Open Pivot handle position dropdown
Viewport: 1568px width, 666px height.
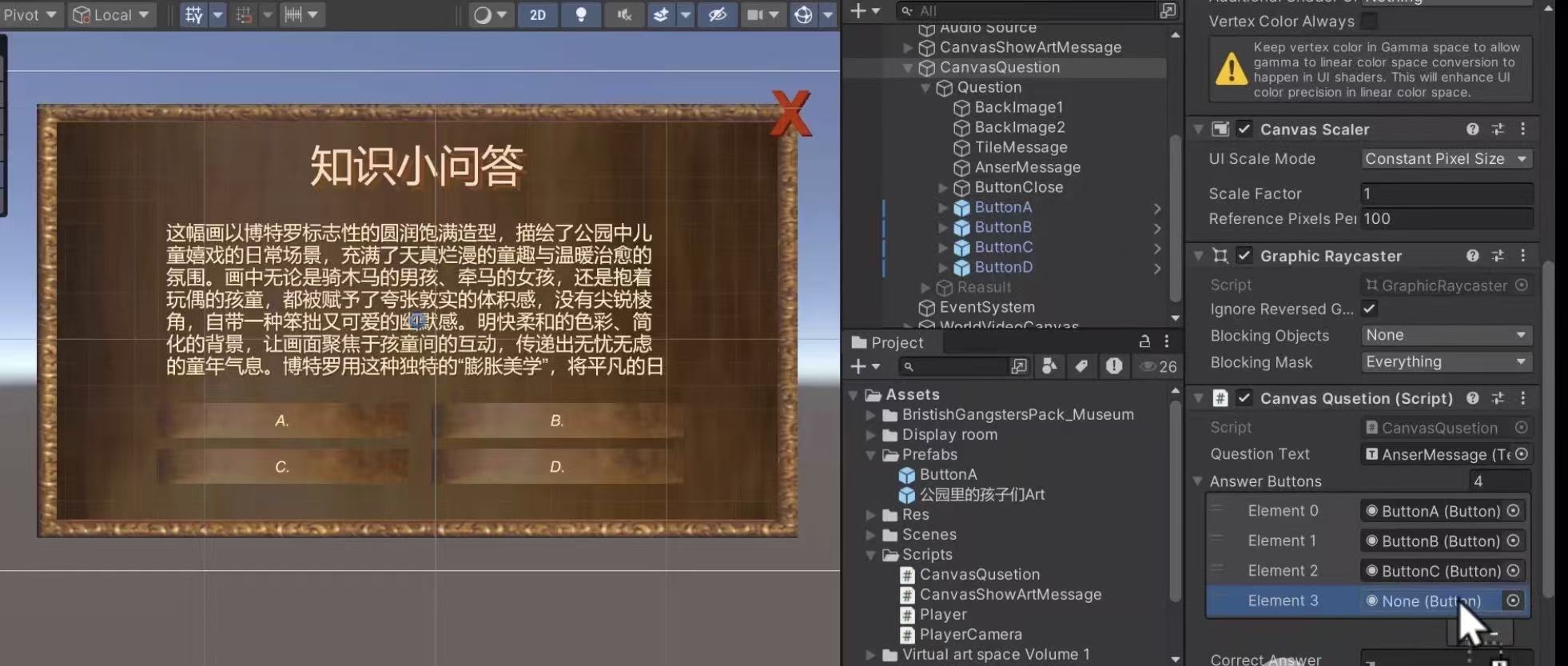click(x=30, y=14)
